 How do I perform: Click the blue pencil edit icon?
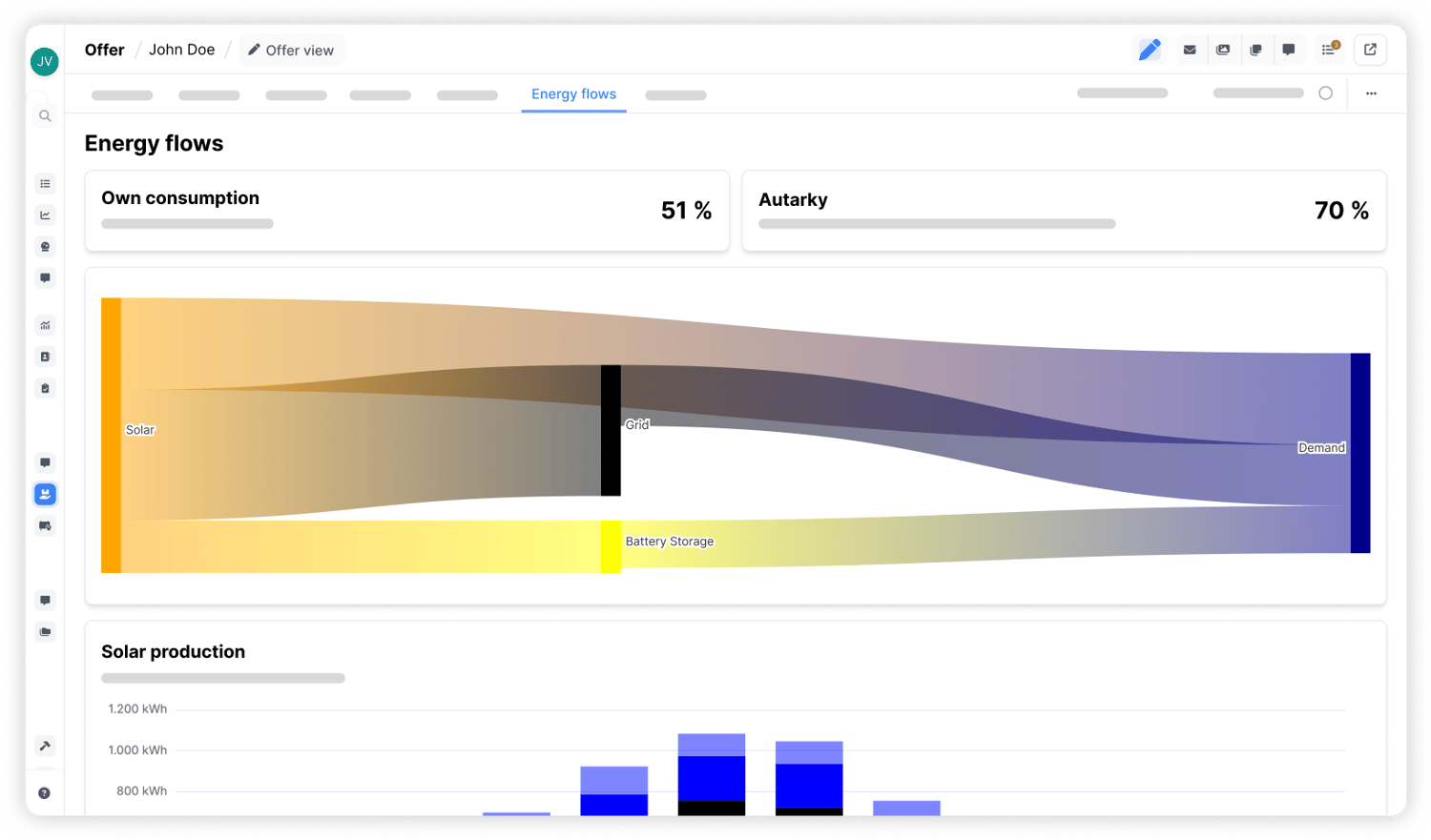pos(1150,50)
